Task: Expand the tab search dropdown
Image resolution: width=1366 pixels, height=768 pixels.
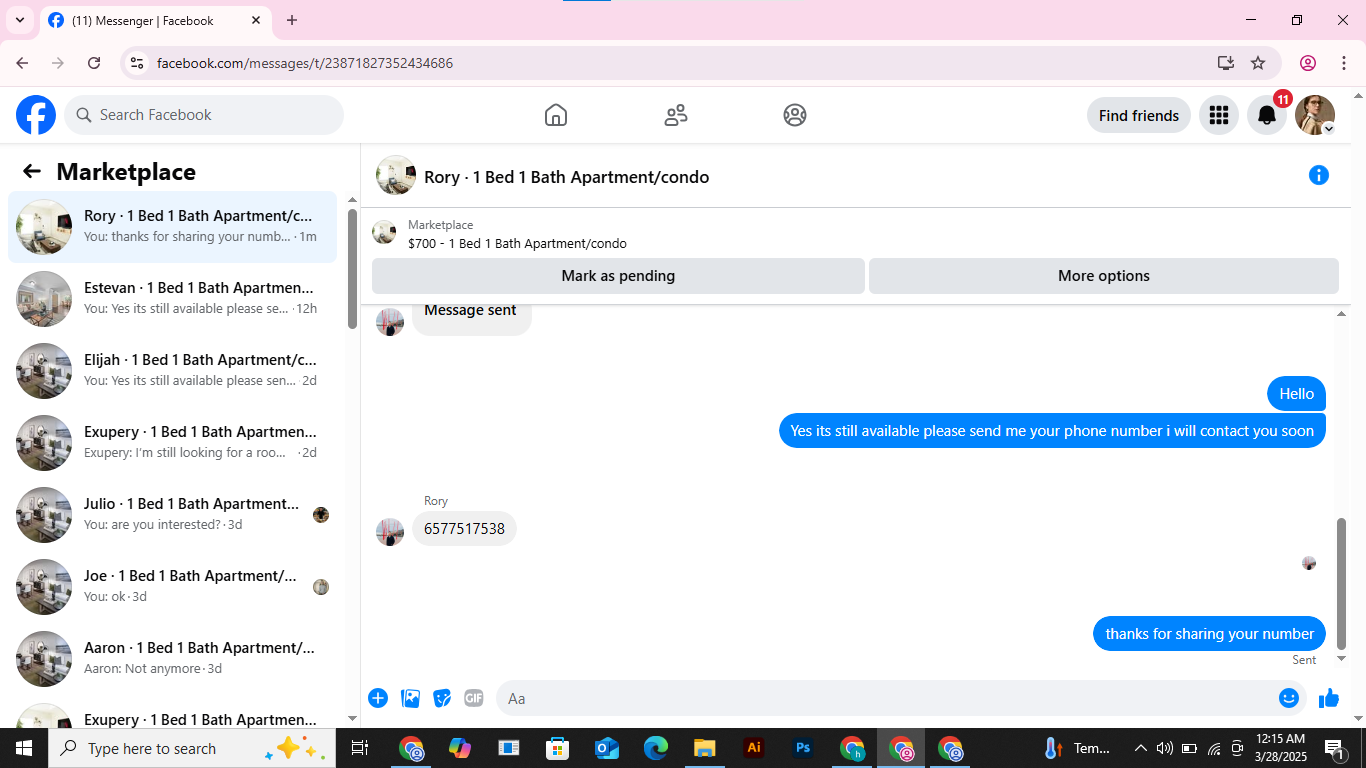Action: 19,20
